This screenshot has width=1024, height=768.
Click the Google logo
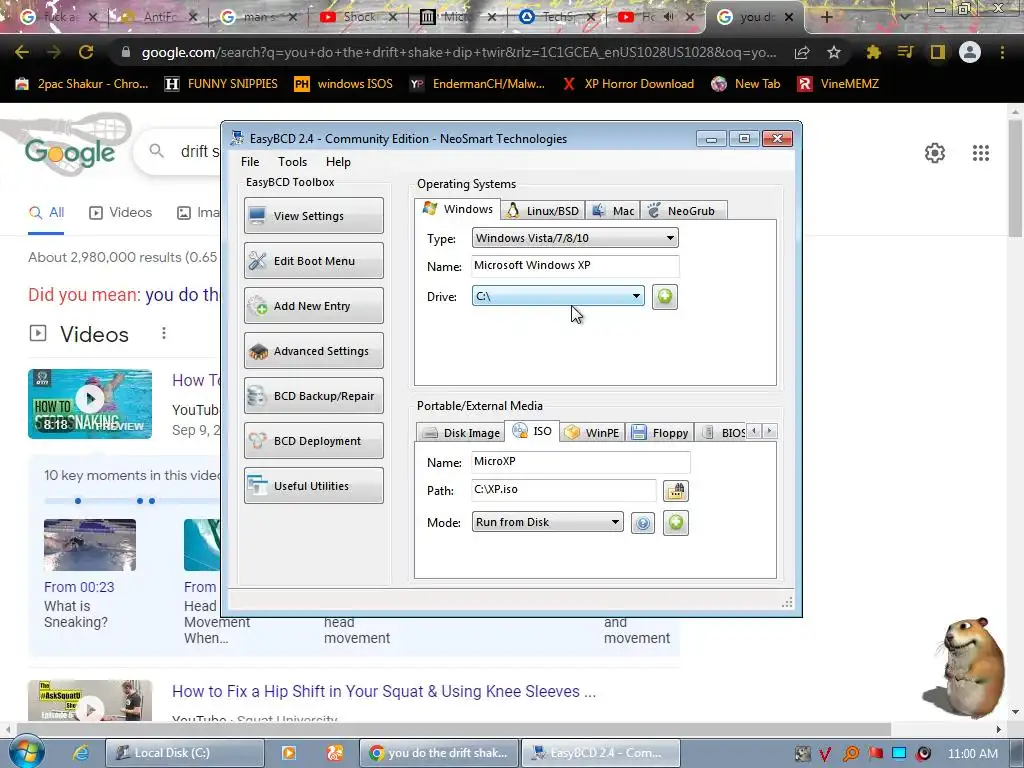70,152
